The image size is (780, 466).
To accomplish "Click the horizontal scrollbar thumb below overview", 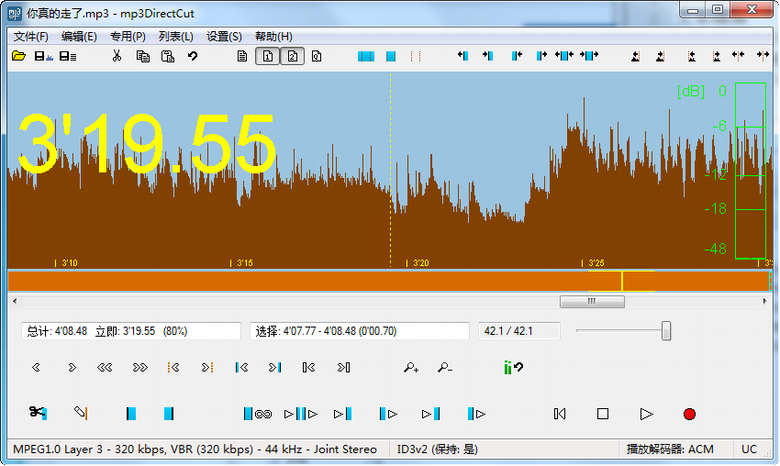I will tap(591, 301).
